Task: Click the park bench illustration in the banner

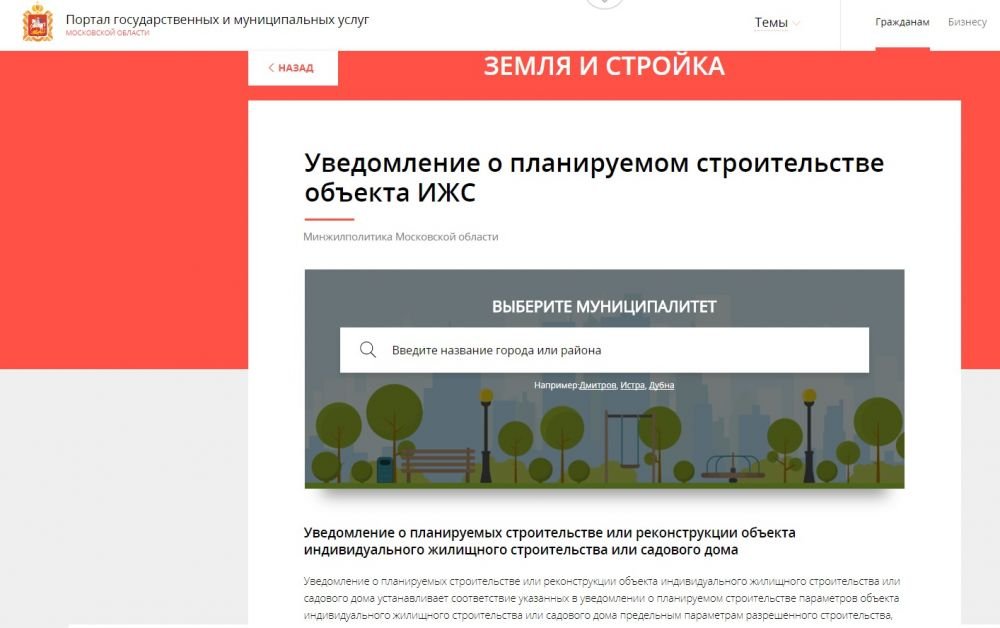Action: click(437, 464)
